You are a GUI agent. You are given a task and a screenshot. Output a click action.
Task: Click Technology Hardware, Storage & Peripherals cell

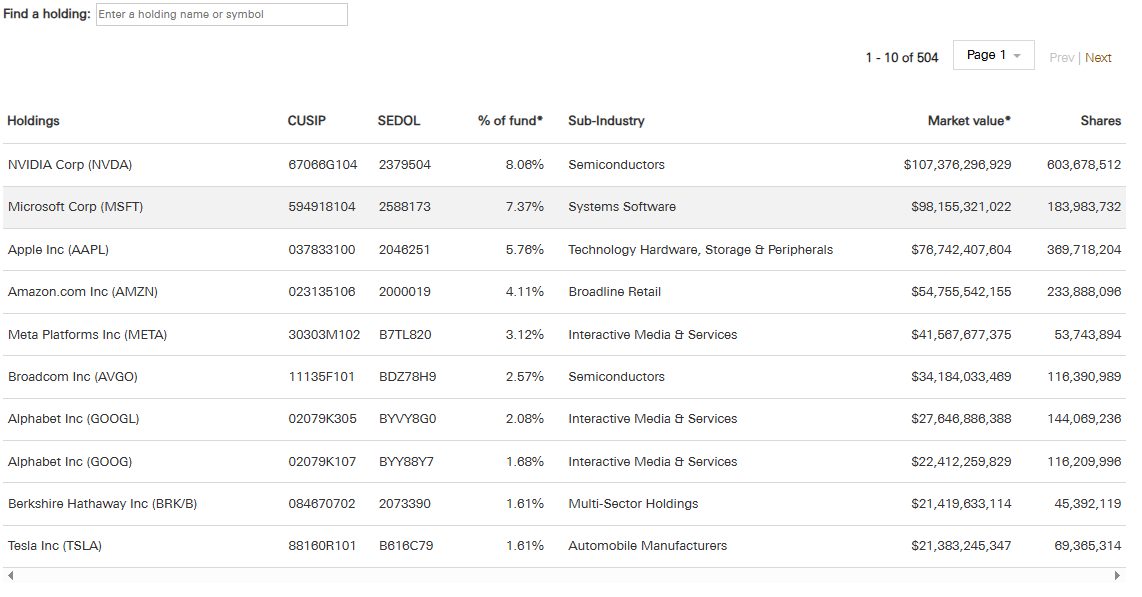click(x=701, y=250)
